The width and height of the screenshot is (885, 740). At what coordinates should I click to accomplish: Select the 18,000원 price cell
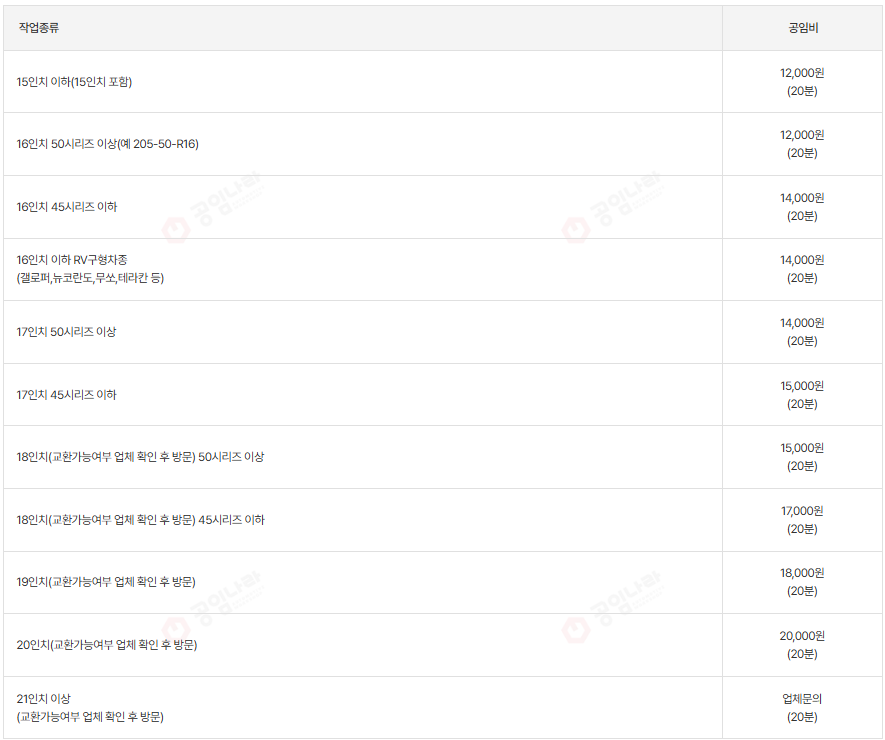point(802,573)
